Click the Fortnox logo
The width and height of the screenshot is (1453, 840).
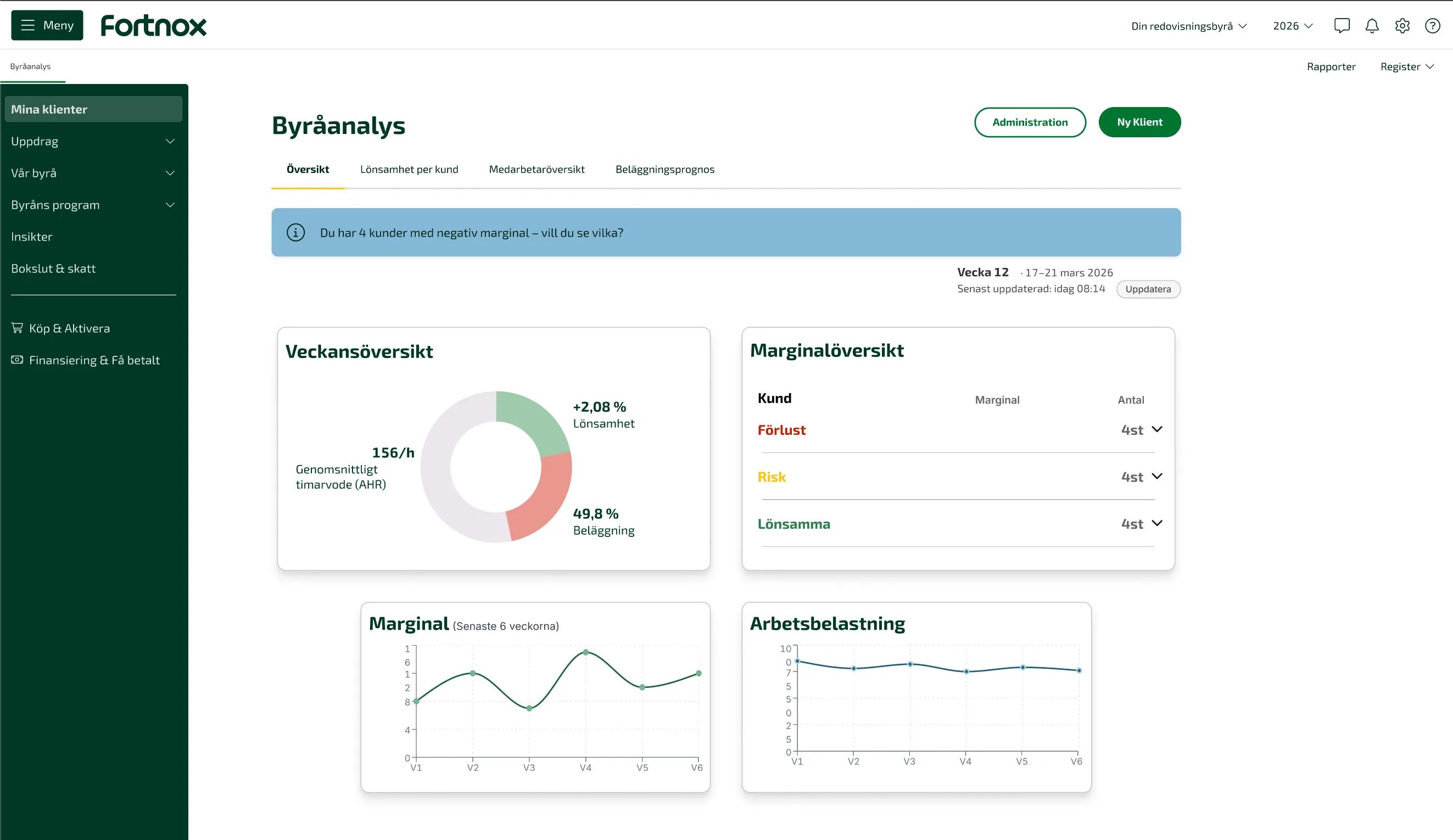pos(153,26)
